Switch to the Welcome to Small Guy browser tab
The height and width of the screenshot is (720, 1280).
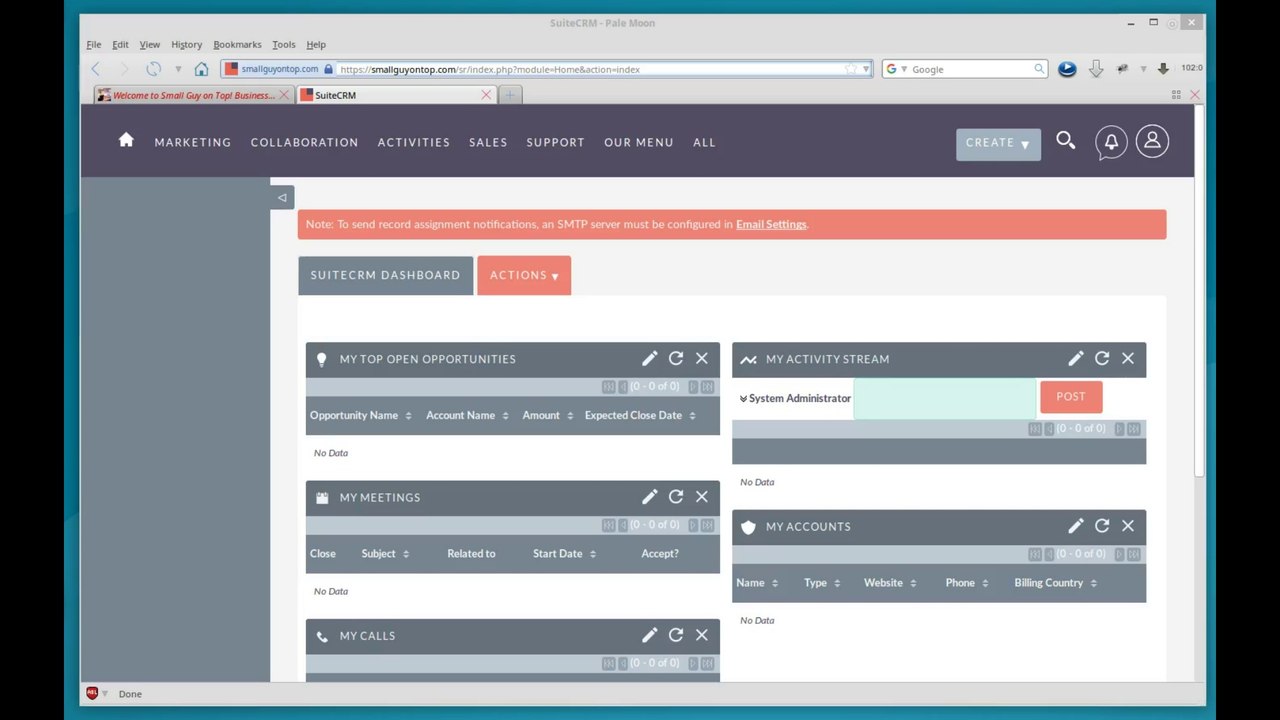(193, 95)
